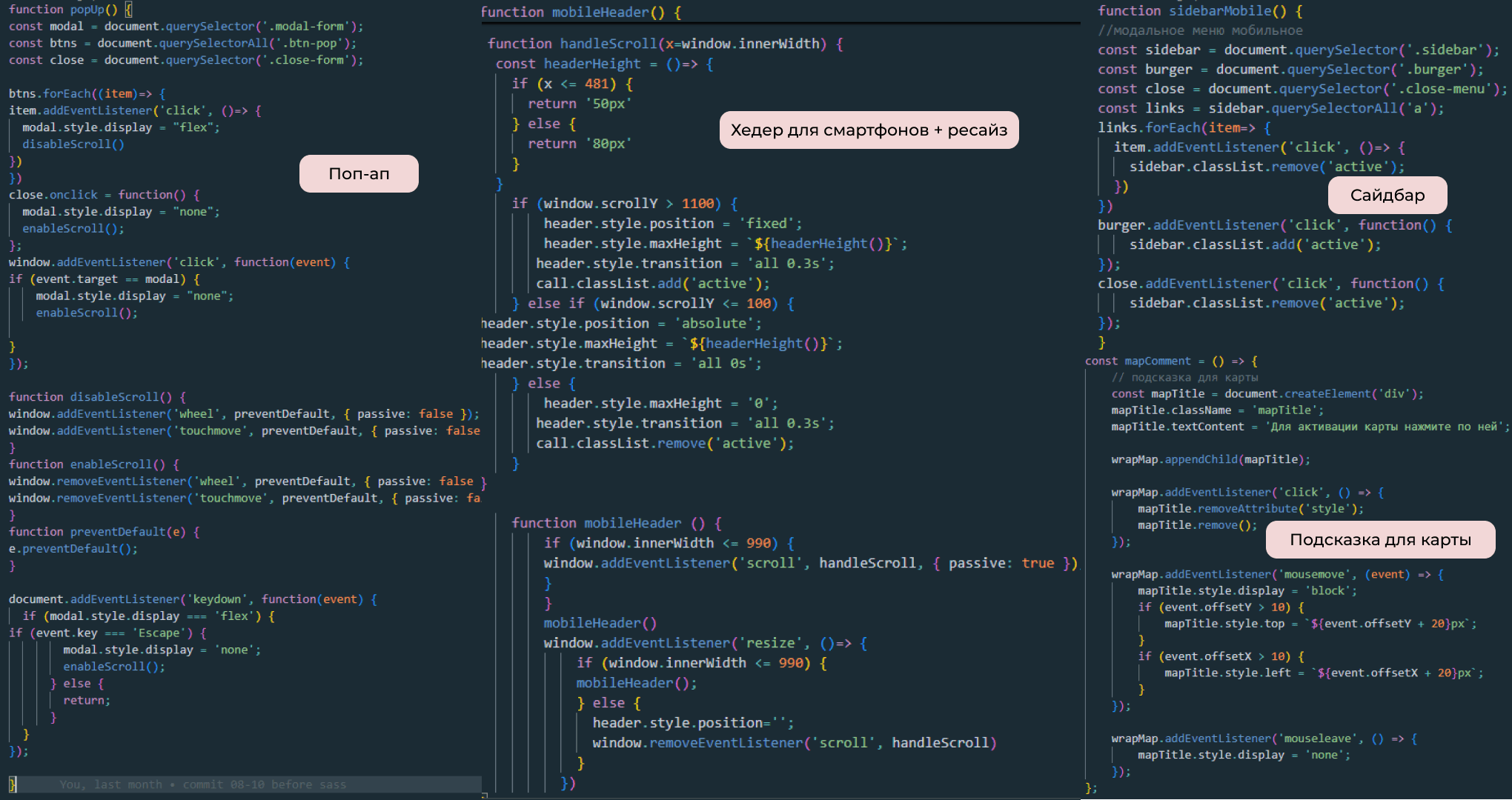1512x800 pixels.
Task: Click the line "mapTitle.className = 'mapTitle';"
Action: [1218, 410]
